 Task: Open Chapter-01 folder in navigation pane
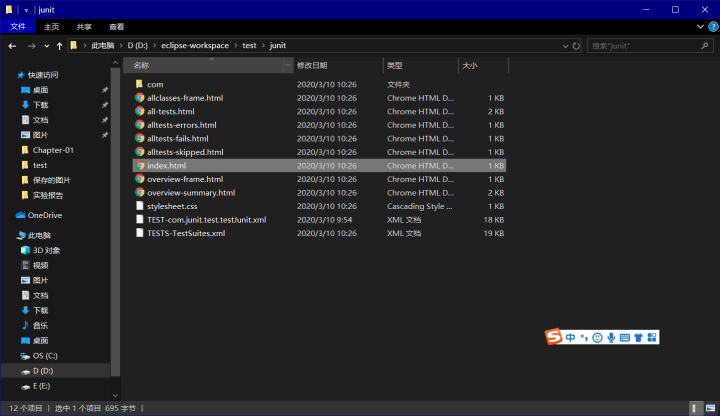click(x=53, y=150)
